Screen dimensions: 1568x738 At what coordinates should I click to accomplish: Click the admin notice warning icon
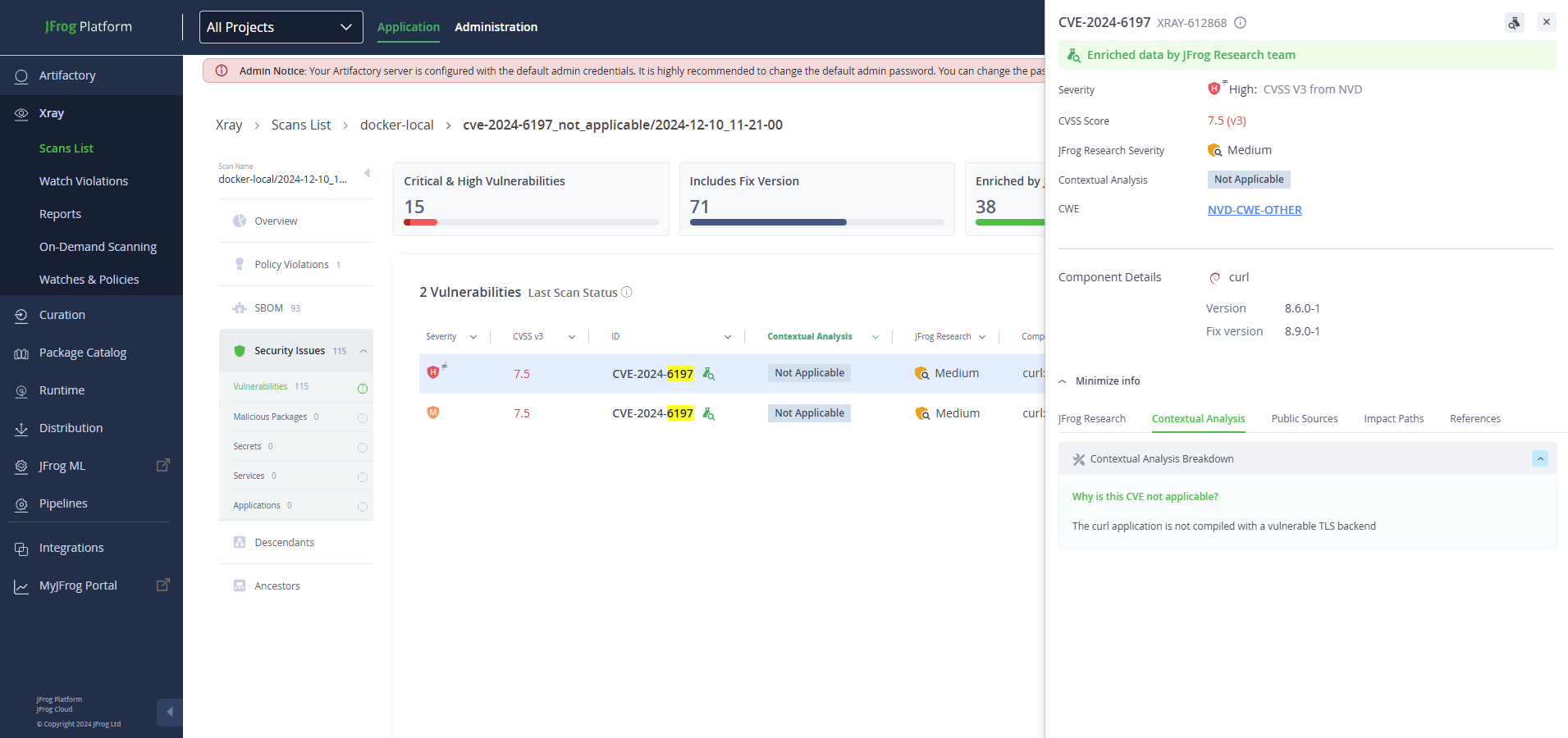pos(222,71)
